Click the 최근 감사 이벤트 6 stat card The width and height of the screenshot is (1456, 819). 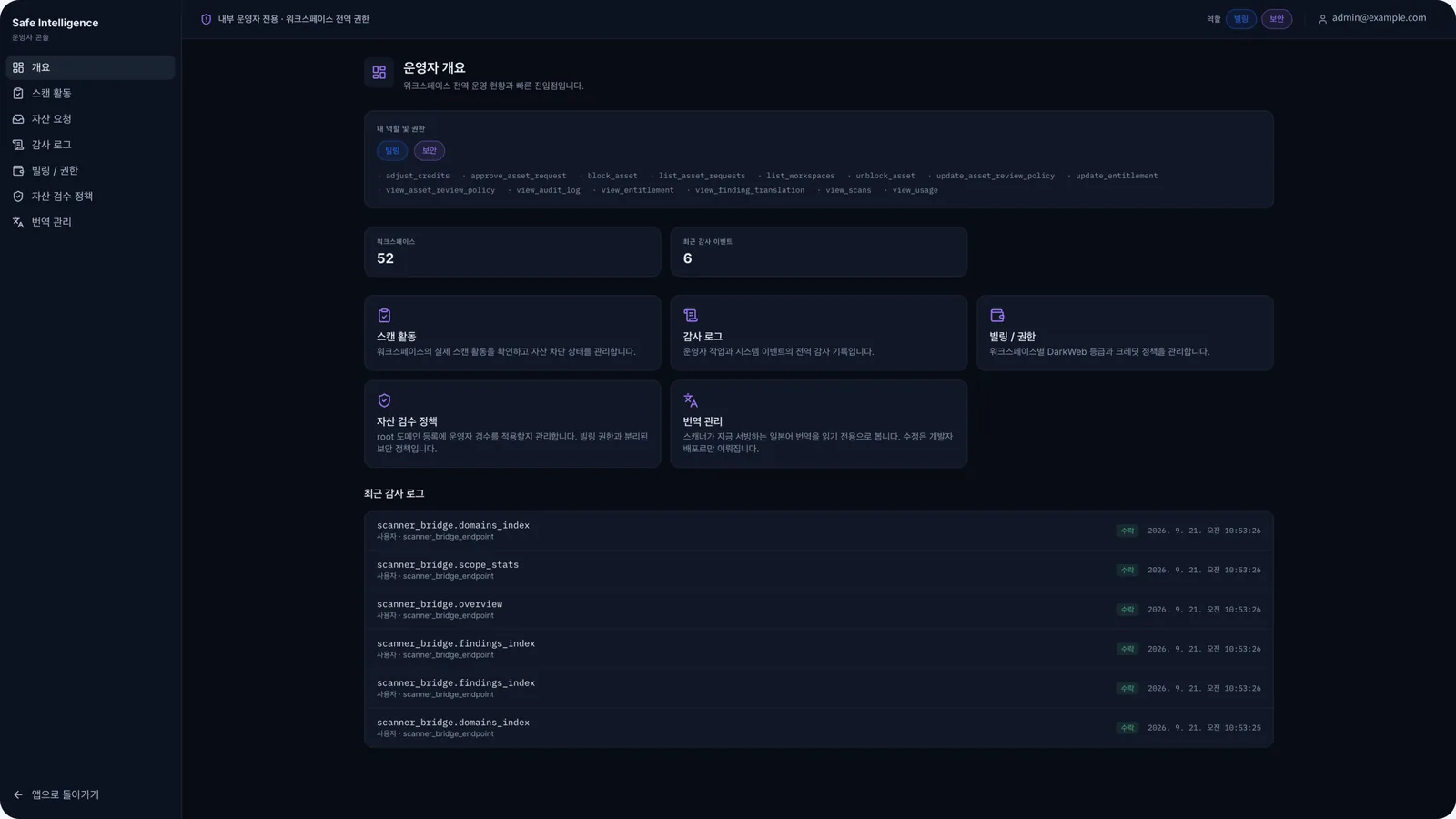point(819,252)
